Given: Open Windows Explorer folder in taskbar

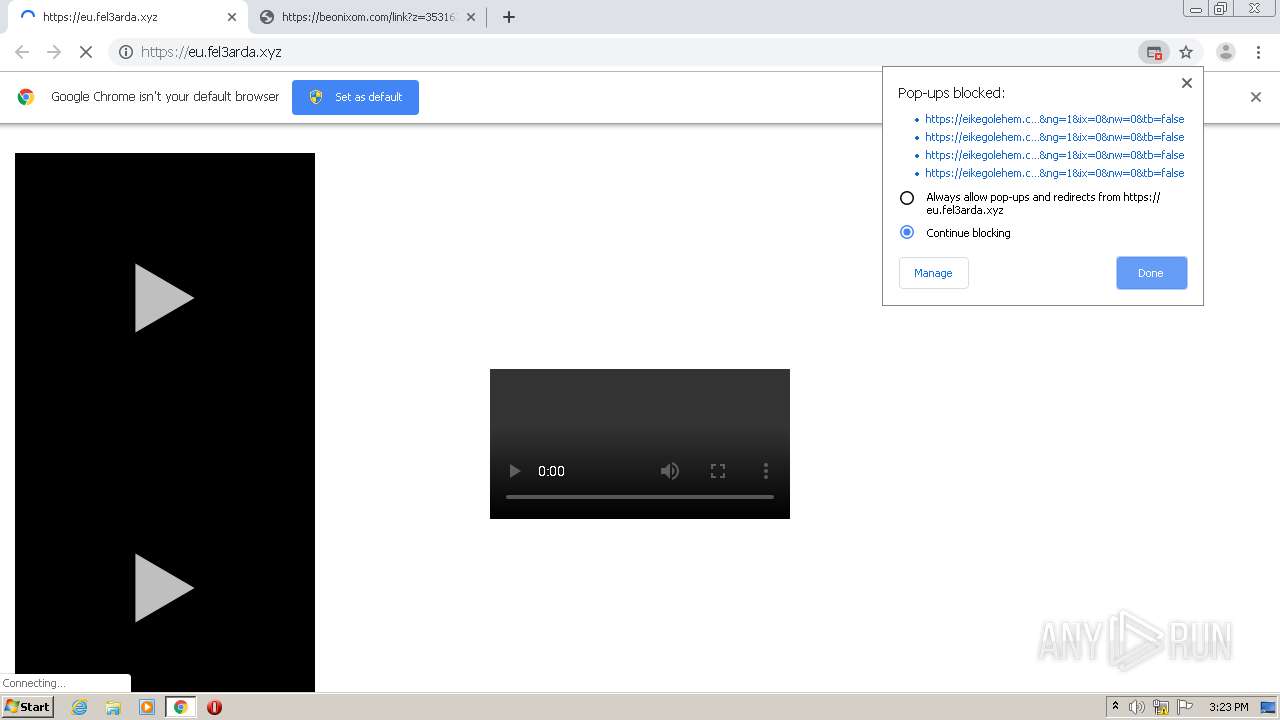Looking at the screenshot, I should 113,707.
